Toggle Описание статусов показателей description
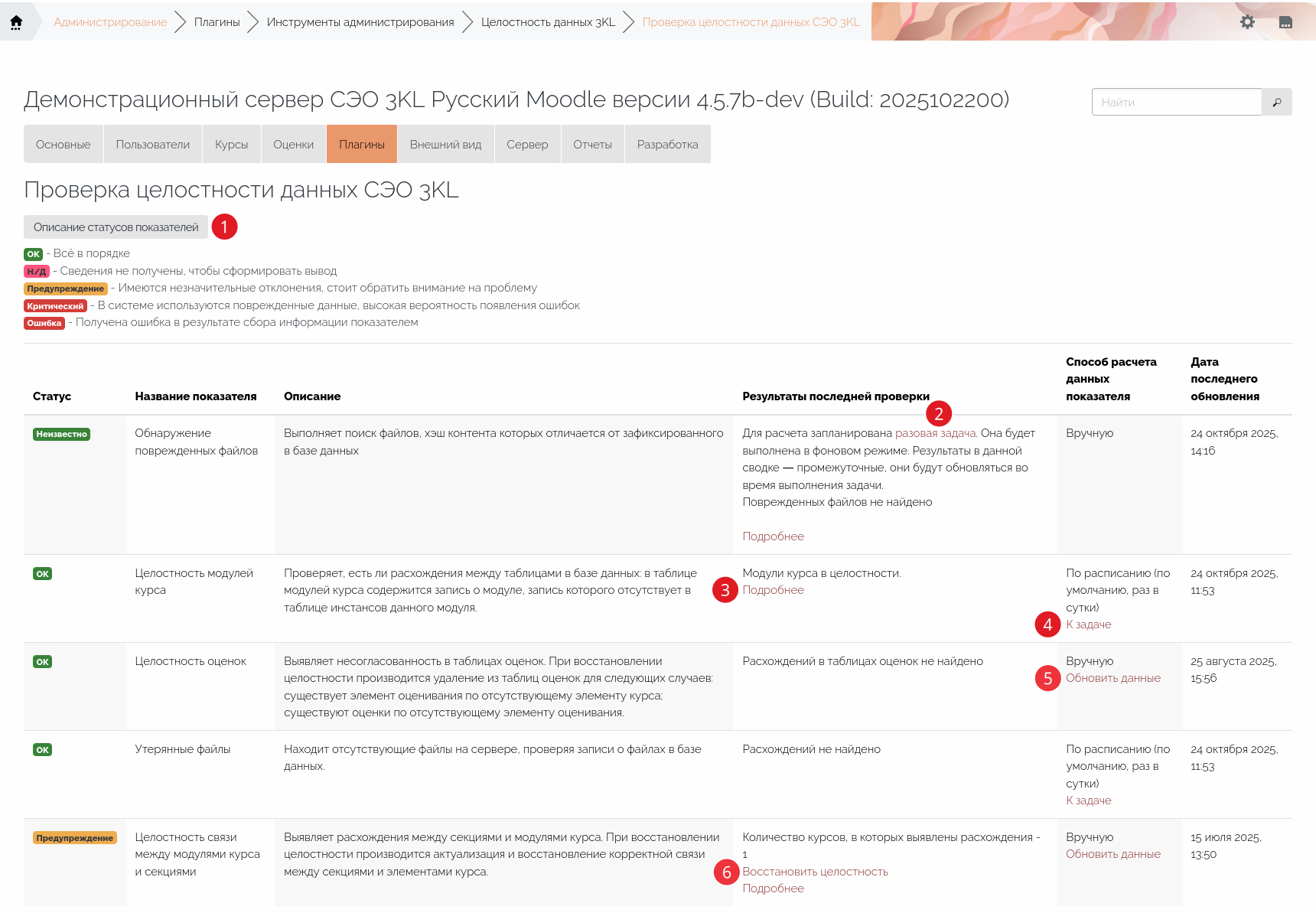Viewport: 1316px width, 913px height. pyautogui.click(x=116, y=227)
